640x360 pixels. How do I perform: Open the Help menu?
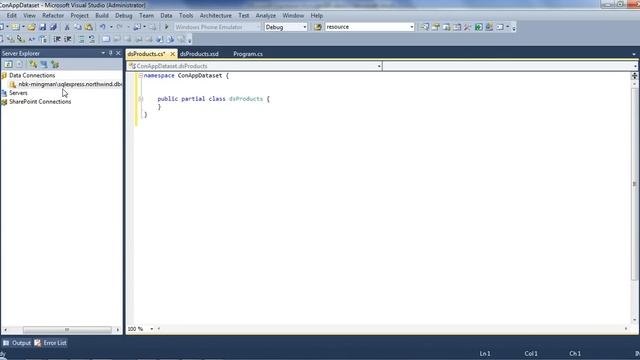[x=316, y=16]
